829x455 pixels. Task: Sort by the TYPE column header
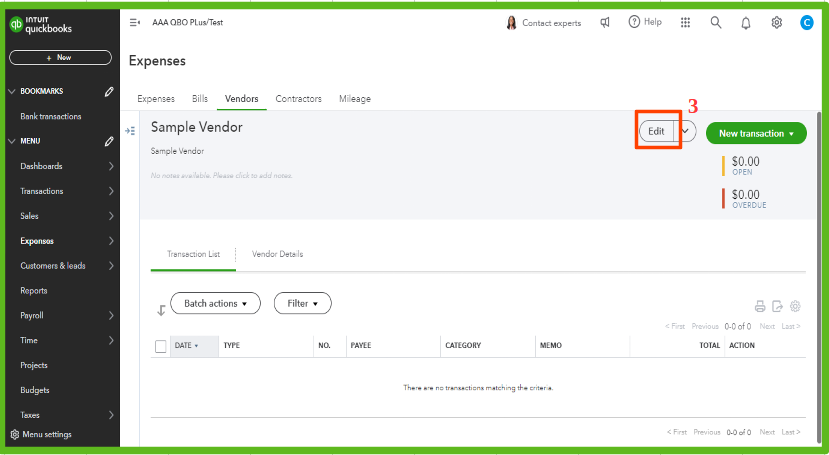[x=232, y=346]
